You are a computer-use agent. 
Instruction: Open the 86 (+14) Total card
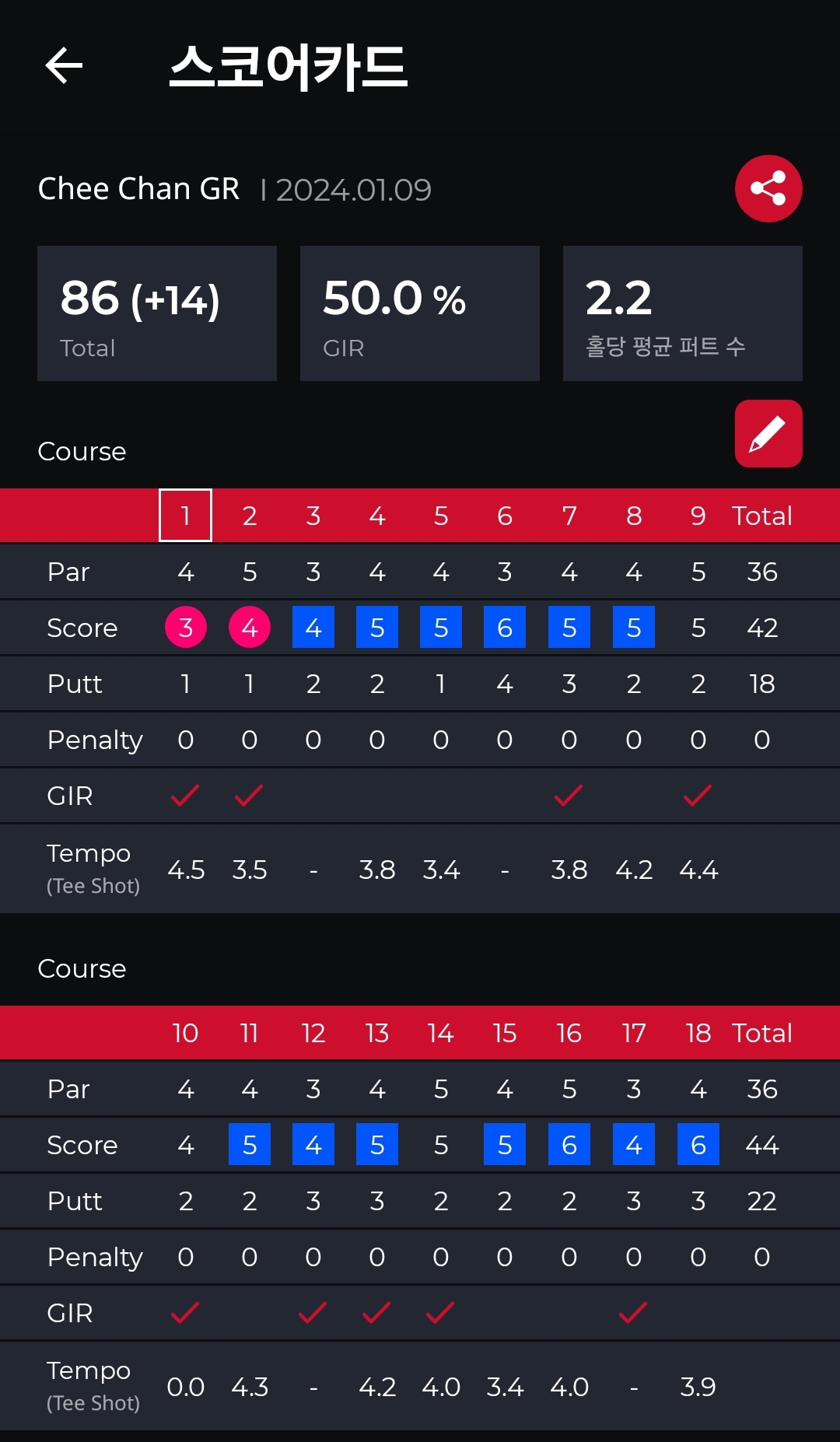[x=157, y=313]
